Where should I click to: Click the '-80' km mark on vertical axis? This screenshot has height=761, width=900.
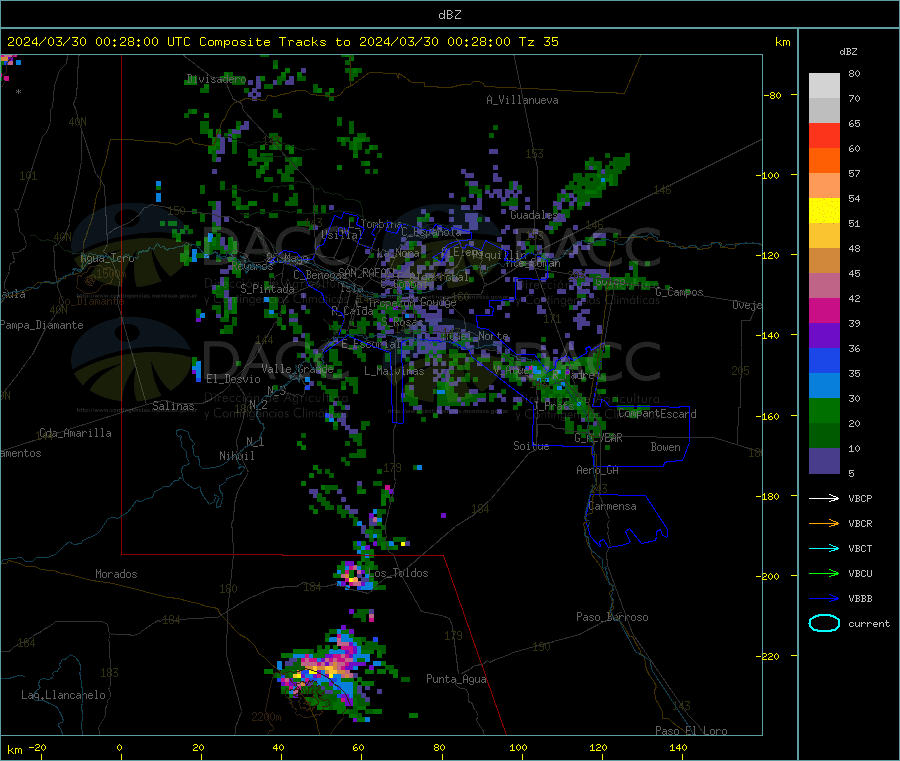(x=772, y=95)
